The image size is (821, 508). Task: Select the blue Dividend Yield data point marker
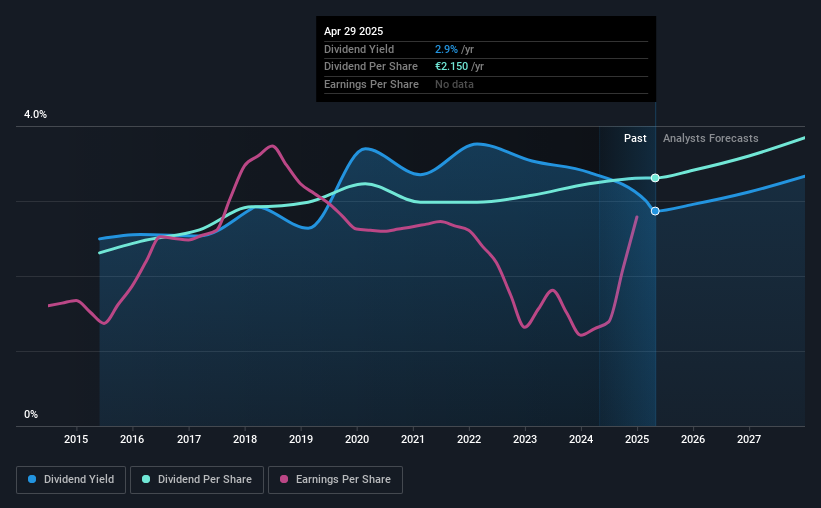click(x=655, y=211)
